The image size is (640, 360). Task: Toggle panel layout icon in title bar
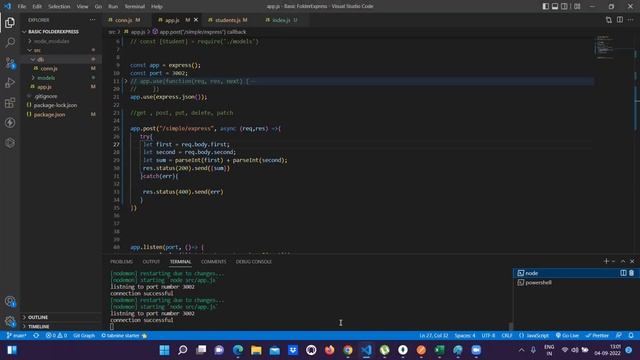[555, 6]
